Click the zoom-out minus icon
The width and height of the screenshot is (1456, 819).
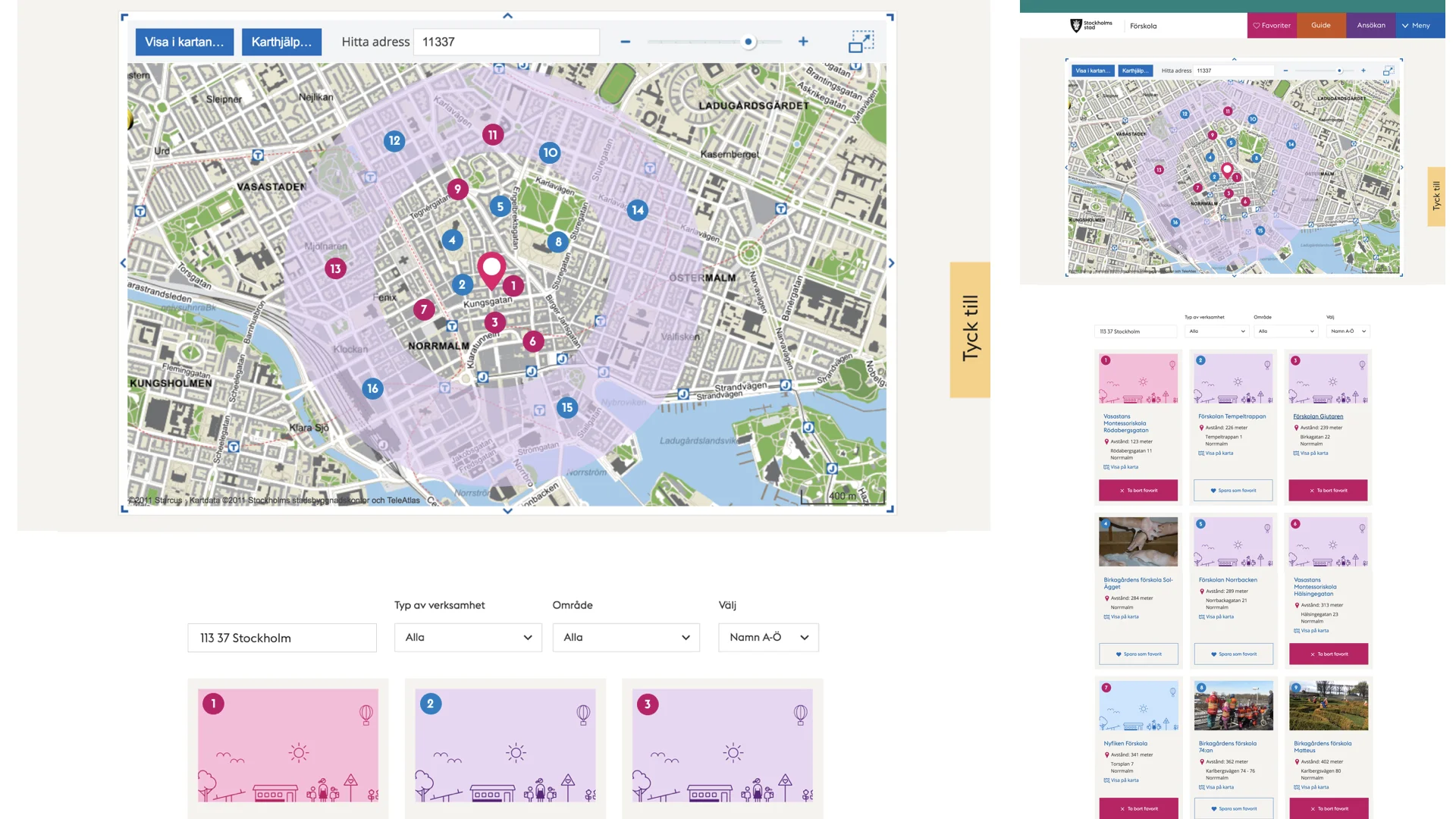[625, 42]
